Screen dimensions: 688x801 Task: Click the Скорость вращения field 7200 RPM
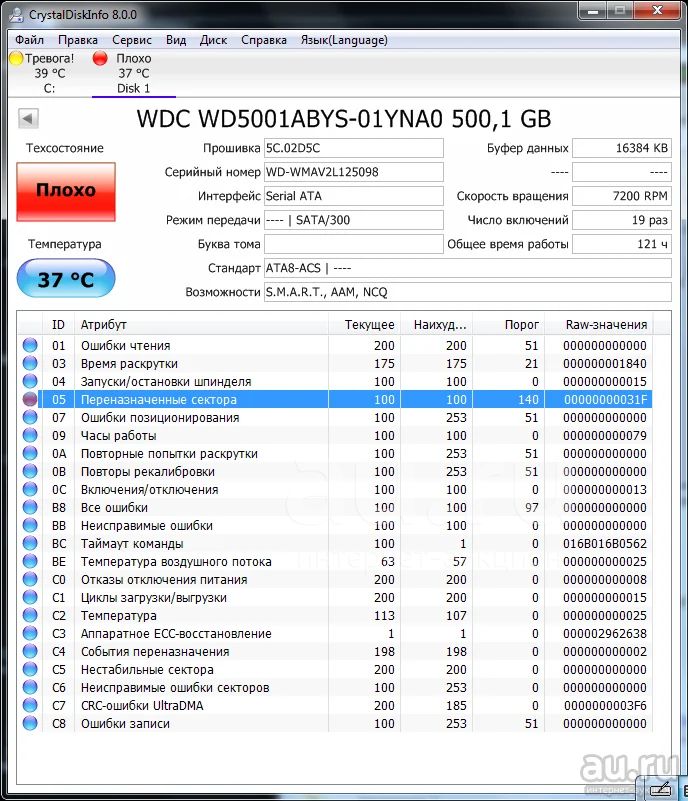tap(622, 196)
